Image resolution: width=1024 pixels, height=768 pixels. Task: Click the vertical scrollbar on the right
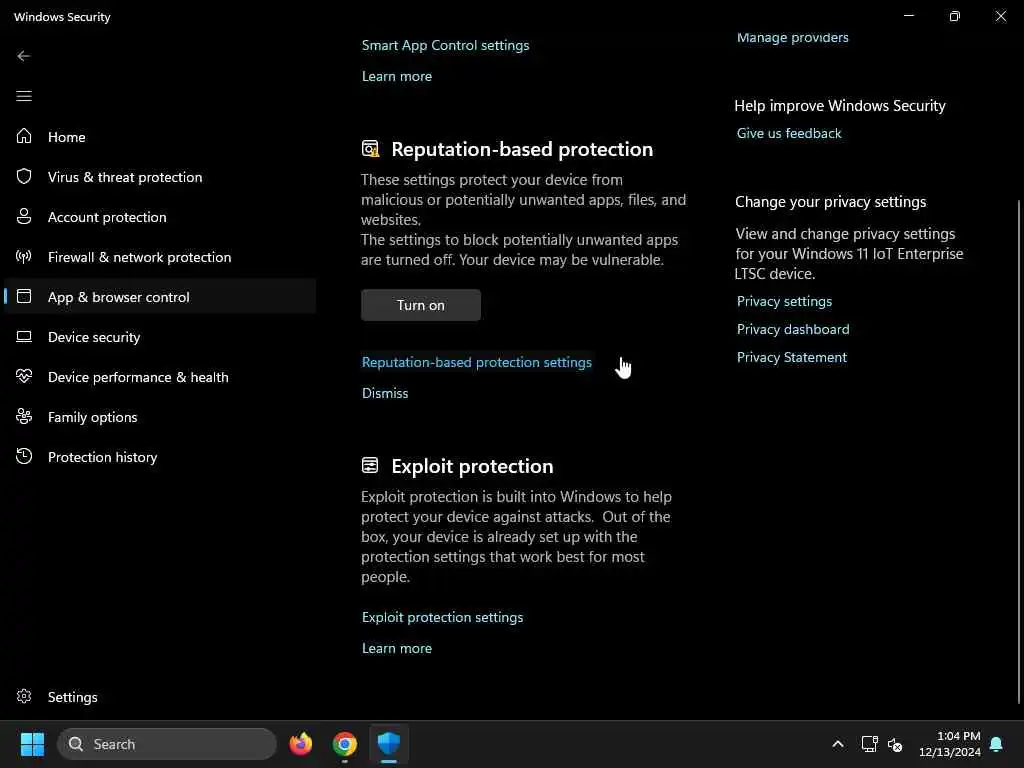1019,451
